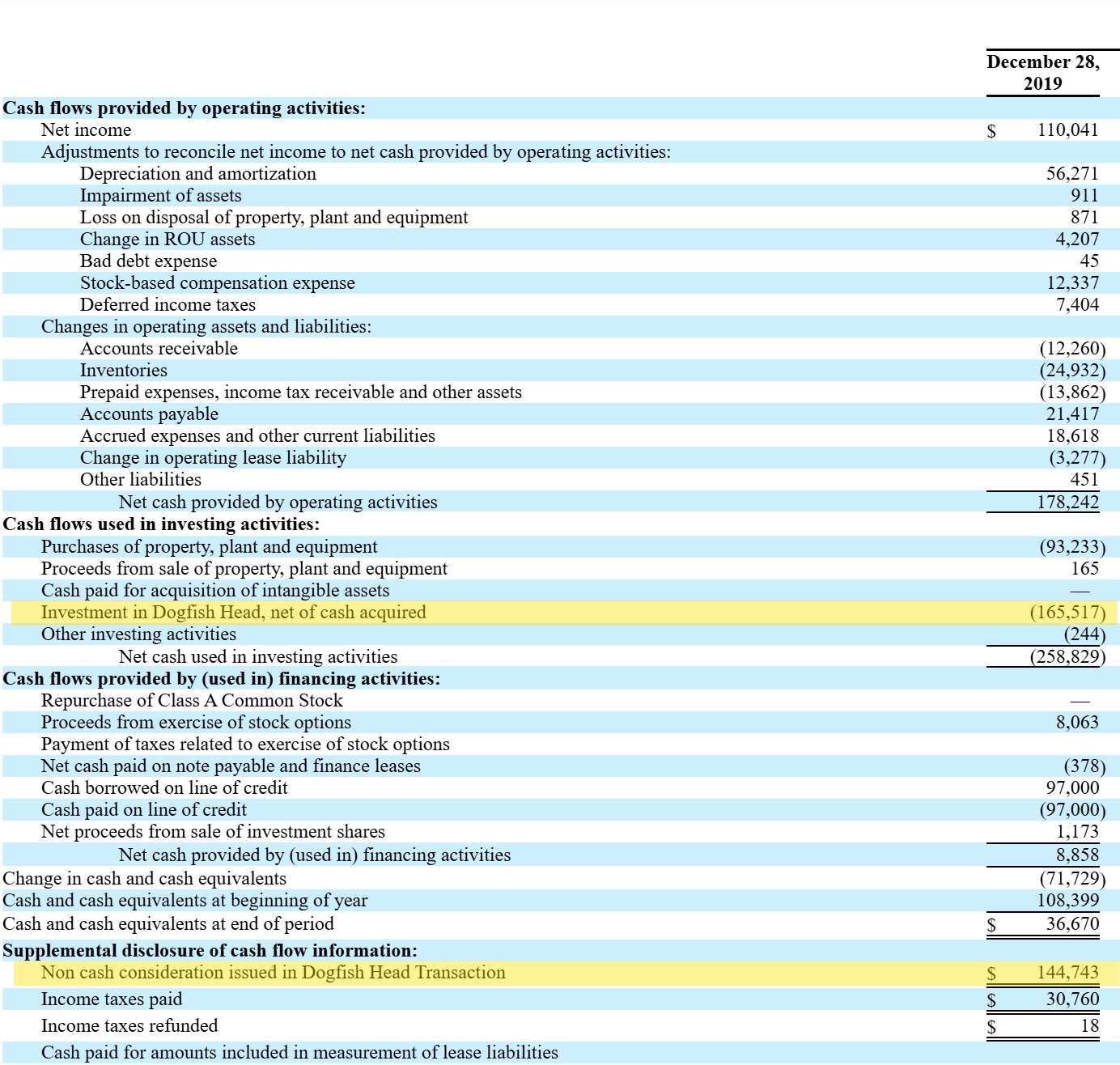Select Stock-based compensation expense line
The width and height of the screenshot is (1120, 1065).
(560, 283)
